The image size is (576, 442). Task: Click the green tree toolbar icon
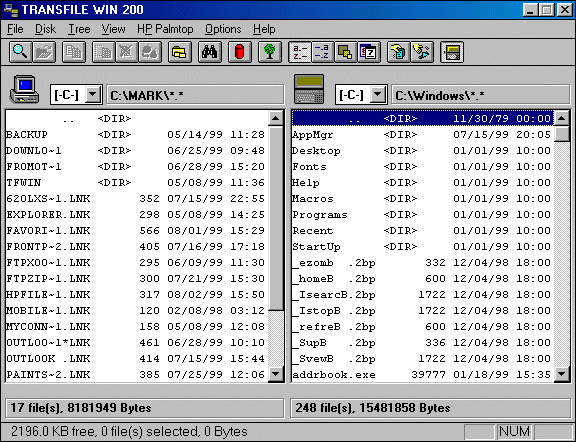[x=270, y=52]
